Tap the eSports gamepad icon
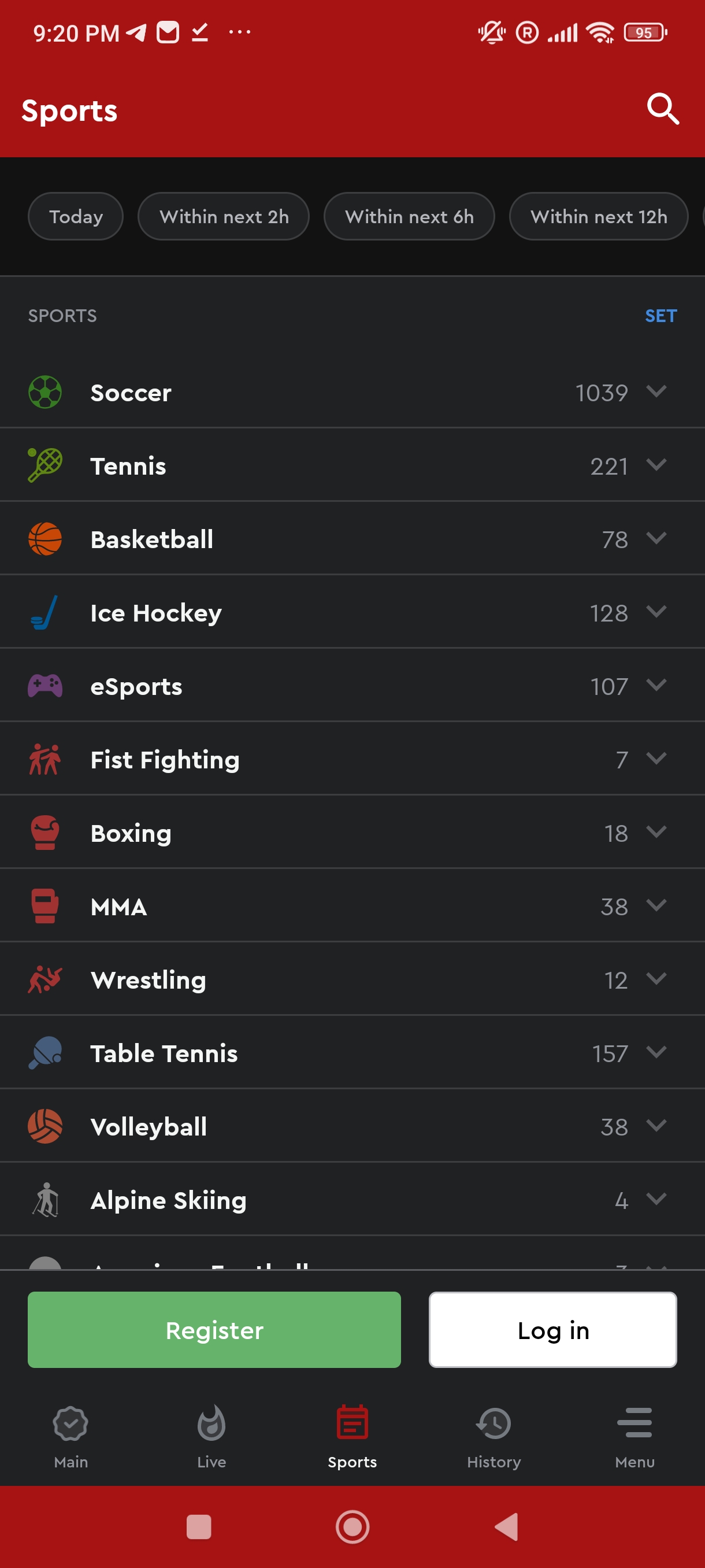The height and width of the screenshot is (1568, 705). (x=45, y=686)
